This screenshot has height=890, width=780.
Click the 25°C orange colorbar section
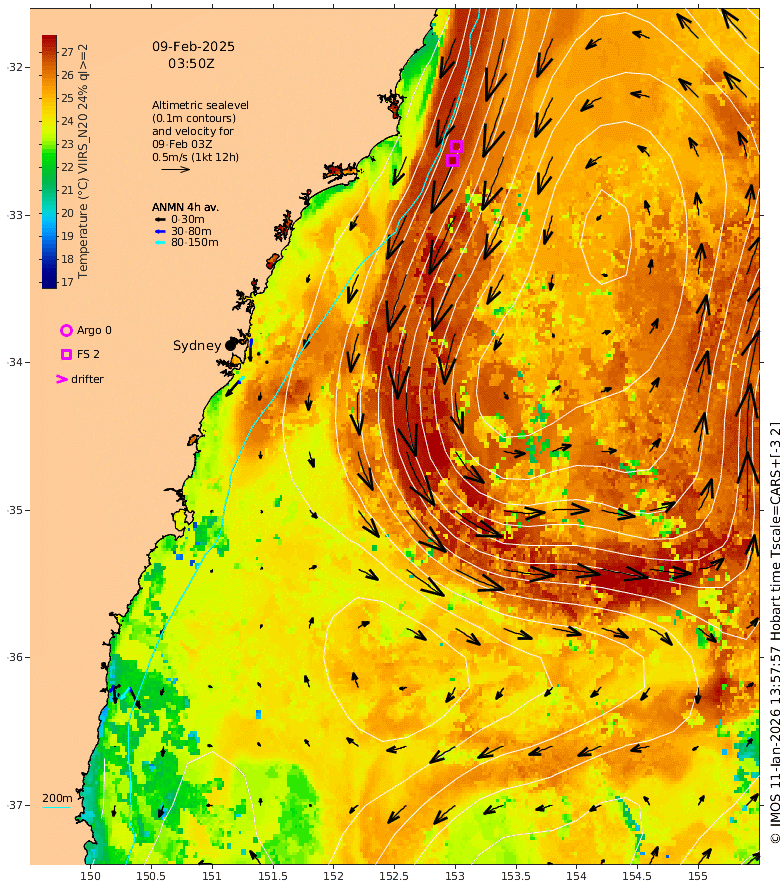pos(49,98)
